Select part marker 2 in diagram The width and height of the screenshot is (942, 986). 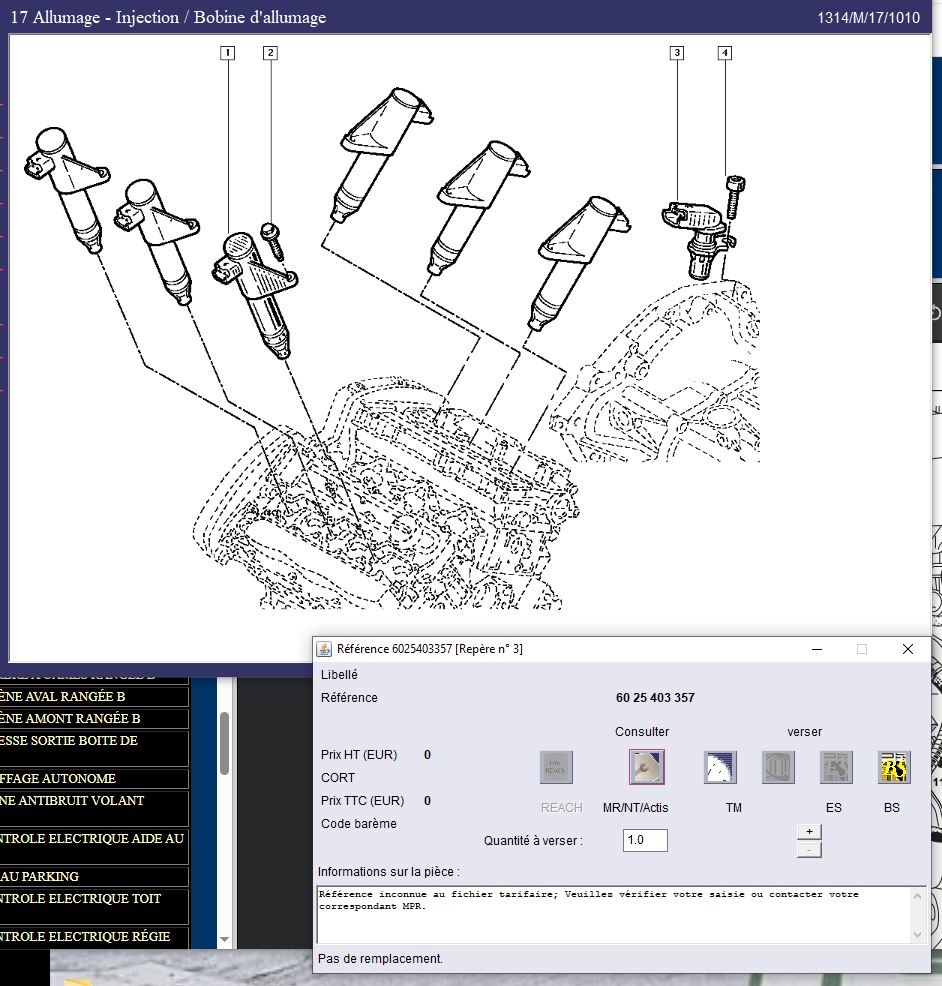point(269,52)
